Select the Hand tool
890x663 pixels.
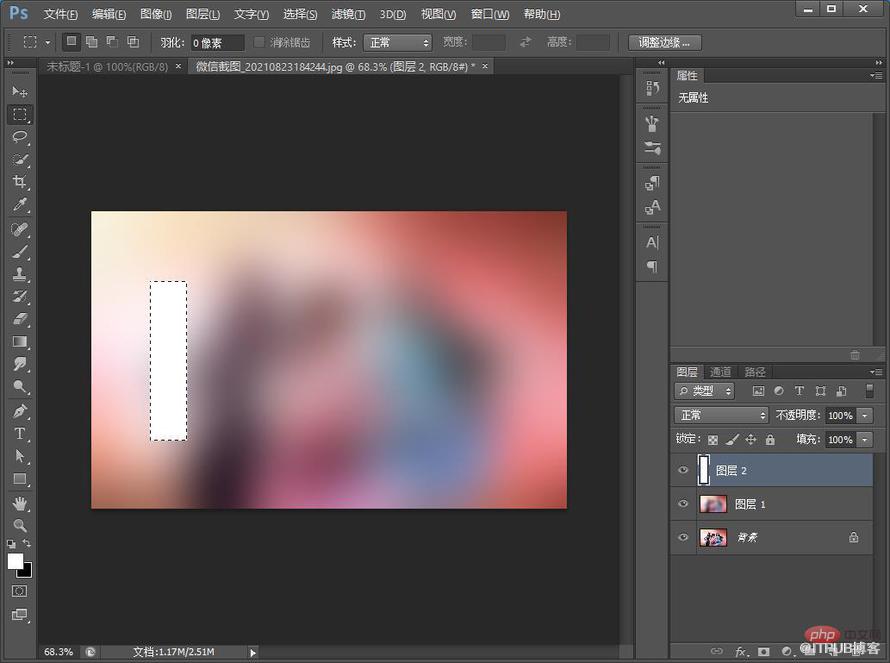click(20, 503)
